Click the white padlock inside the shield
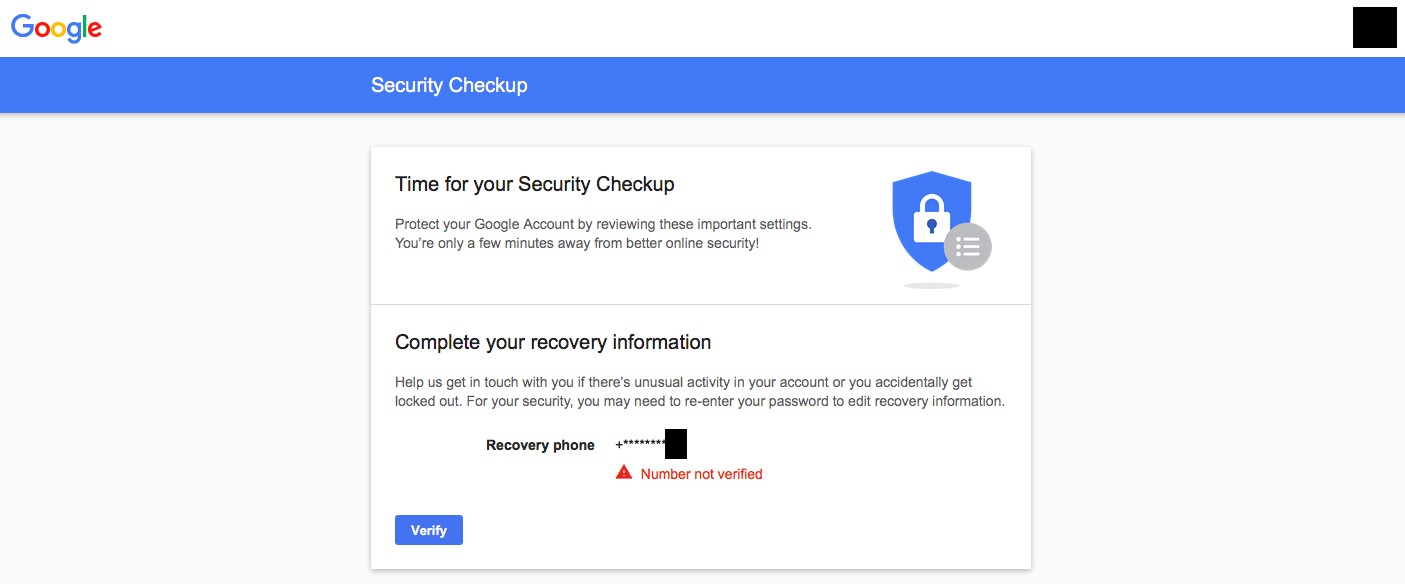This screenshot has height=584, width=1405. (x=931, y=216)
